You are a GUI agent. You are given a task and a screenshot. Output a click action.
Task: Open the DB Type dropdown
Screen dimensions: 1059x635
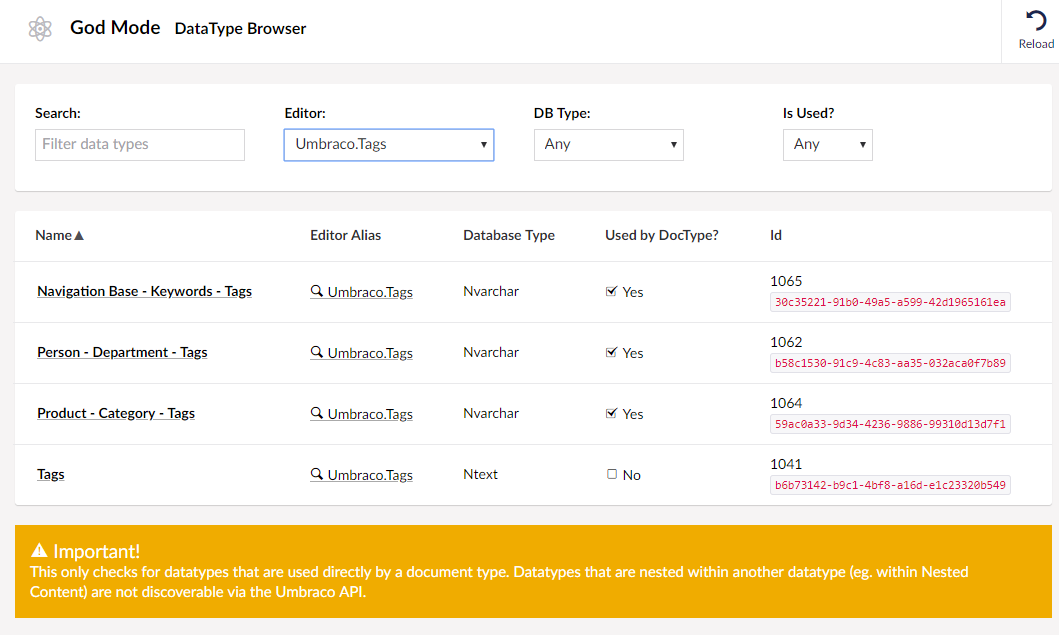click(609, 145)
